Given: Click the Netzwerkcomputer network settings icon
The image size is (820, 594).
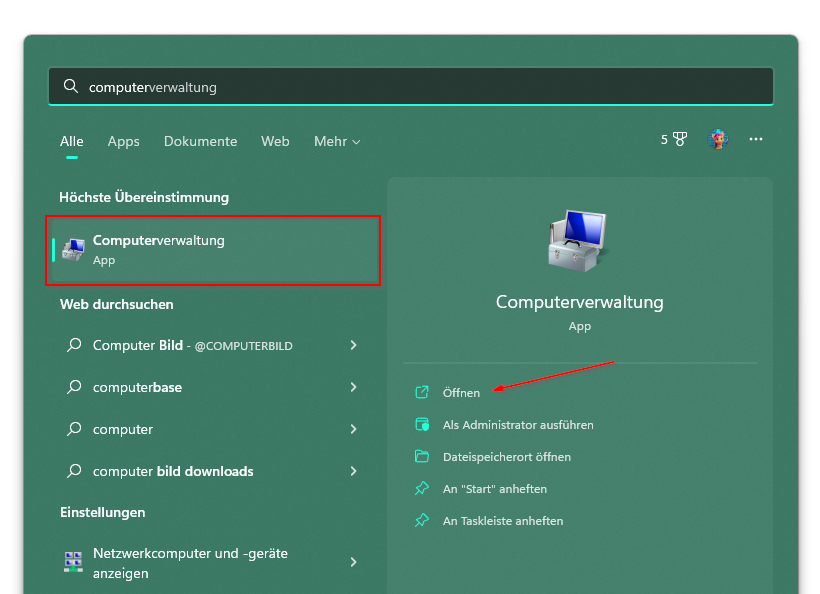Looking at the screenshot, I should click(x=73, y=562).
